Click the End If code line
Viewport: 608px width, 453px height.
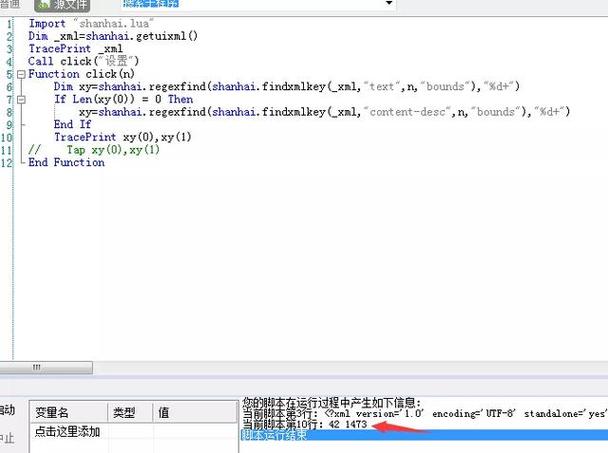click(72, 124)
